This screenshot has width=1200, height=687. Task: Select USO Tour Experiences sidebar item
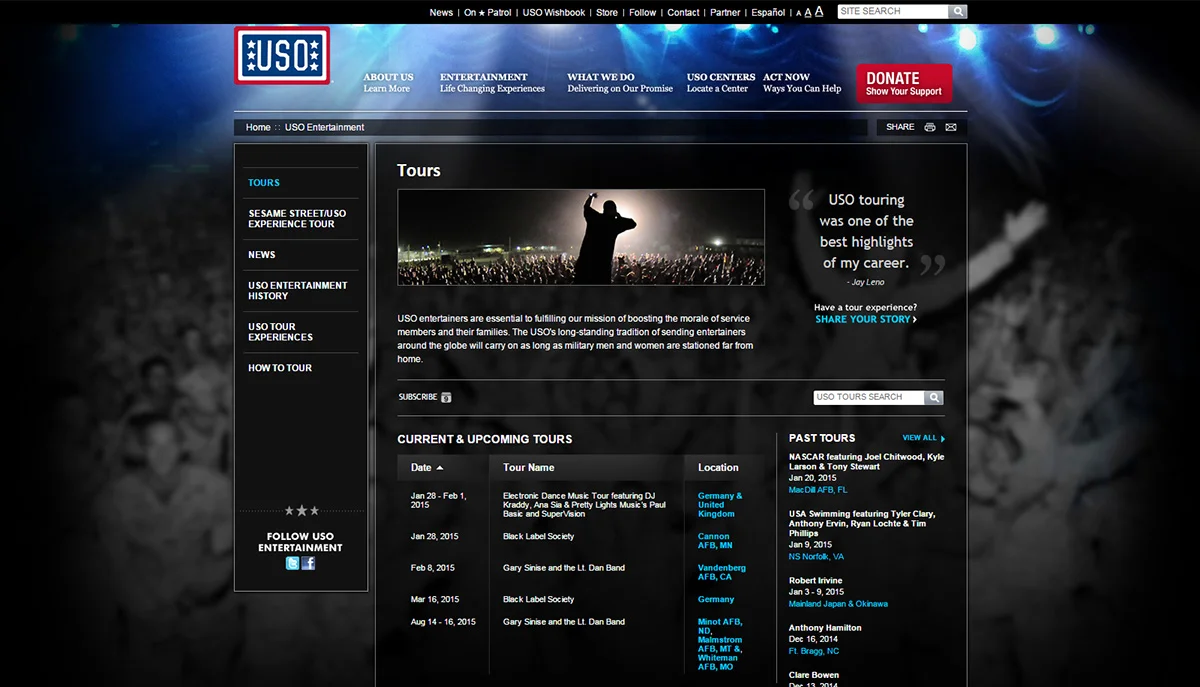[x=280, y=332]
